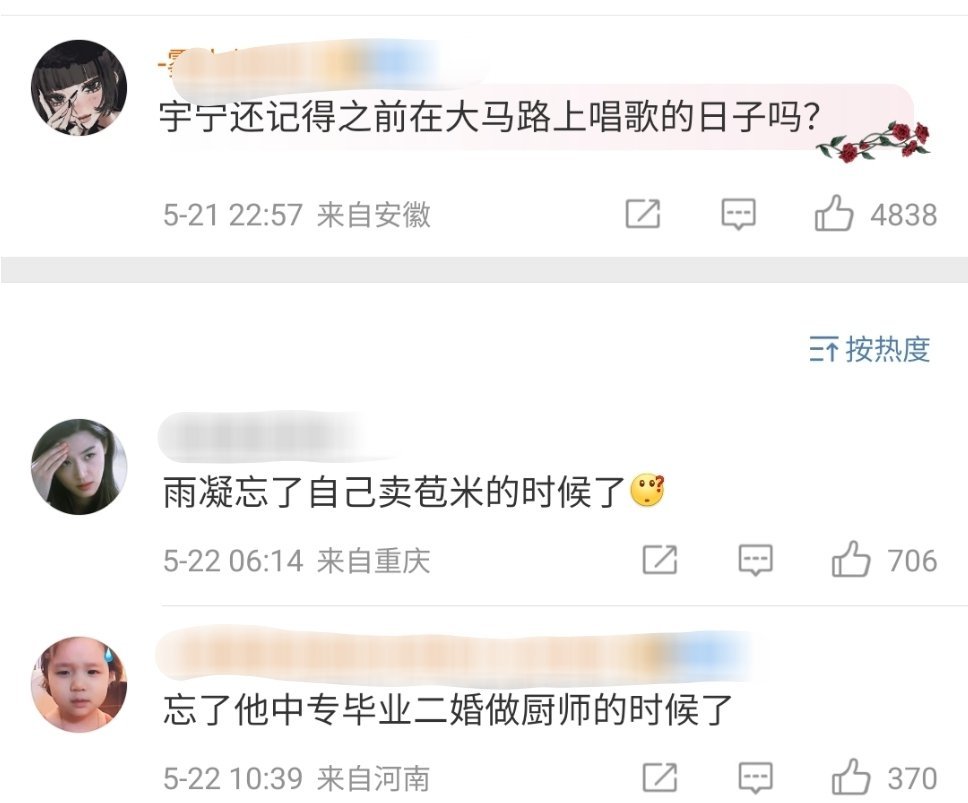This screenshot has width=968, height=803.
Task: Like the comment with 4838 likes
Action: tap(833, 214)
